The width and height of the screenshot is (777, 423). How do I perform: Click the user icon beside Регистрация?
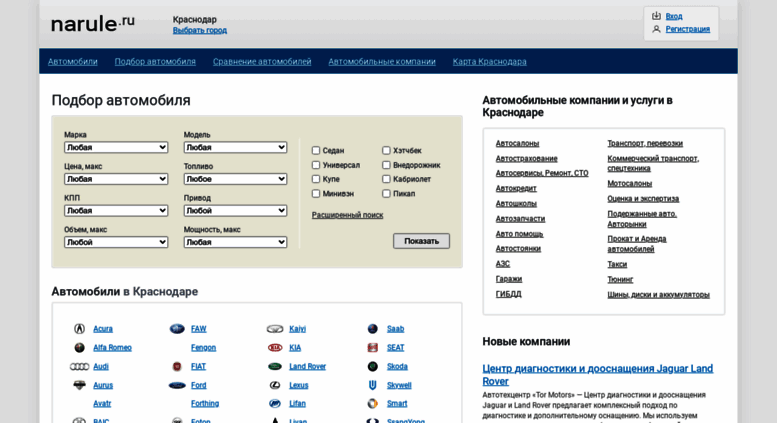coord(656,29)
